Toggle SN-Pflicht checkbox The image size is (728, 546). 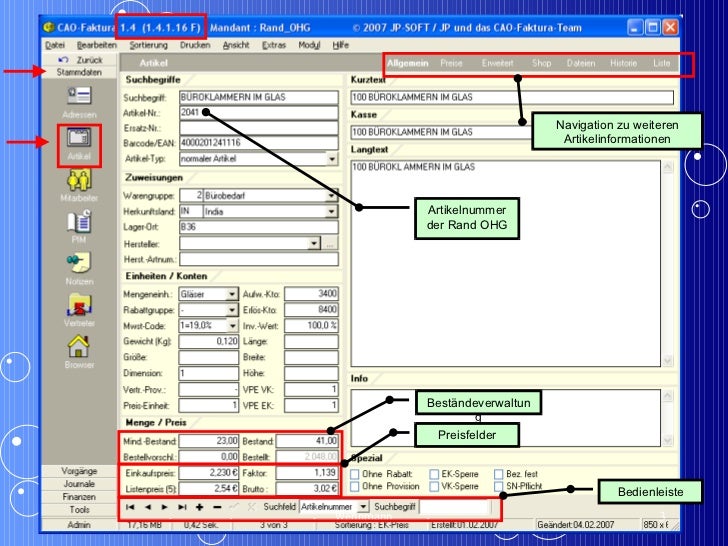pyautogui.click(x=499, y=486)
